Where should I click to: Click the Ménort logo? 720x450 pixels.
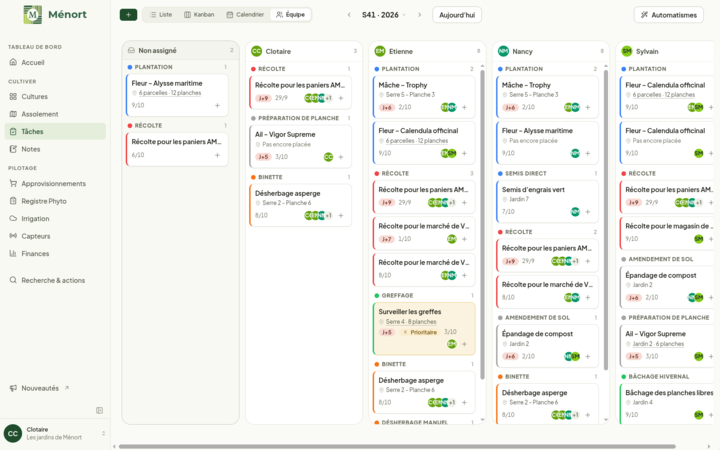click(x=55, y=15)
